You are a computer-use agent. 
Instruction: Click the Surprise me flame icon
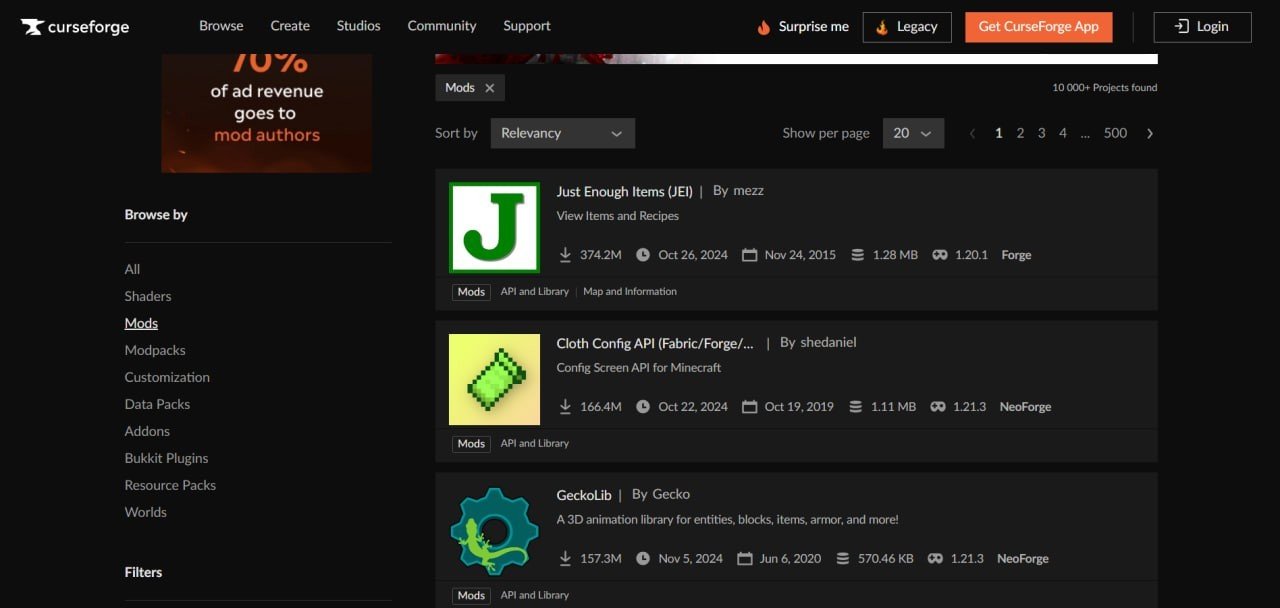pyautogui.click(x=764, y=27)
